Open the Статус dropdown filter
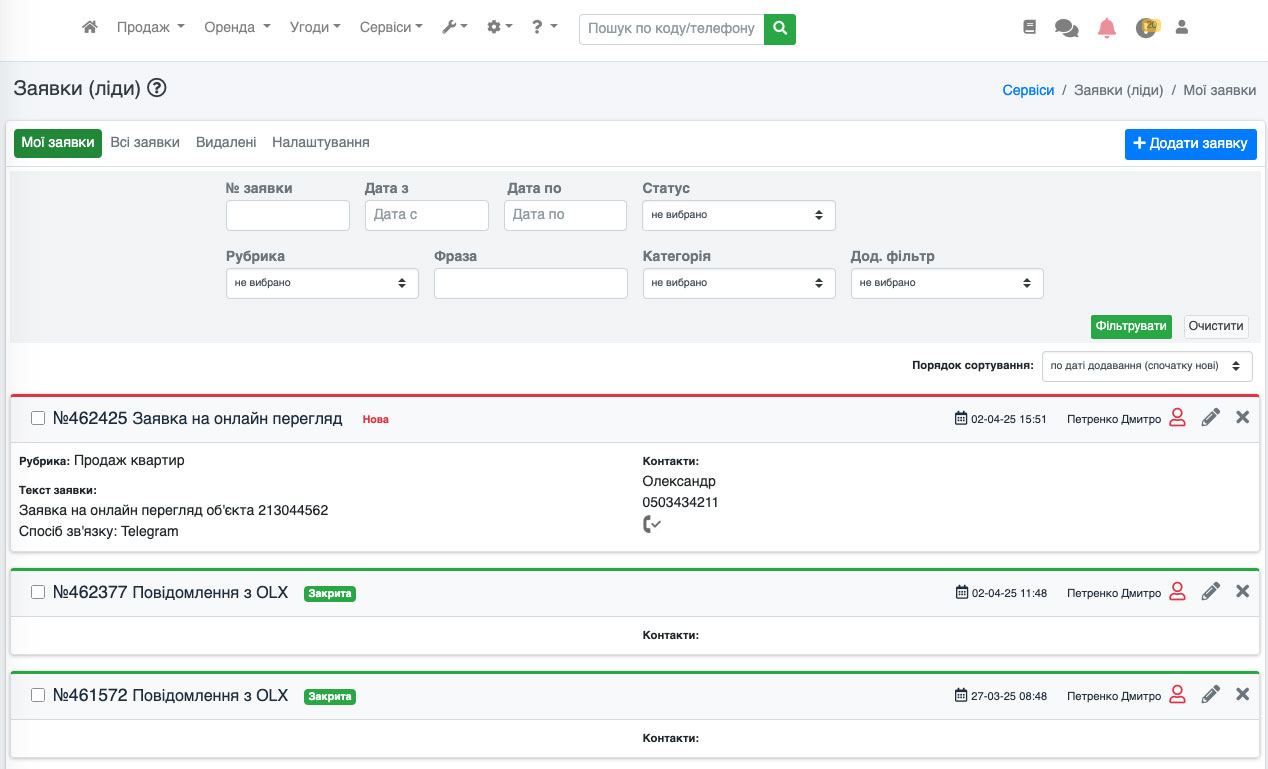The image size is (1268, 769). coord(738,215)
